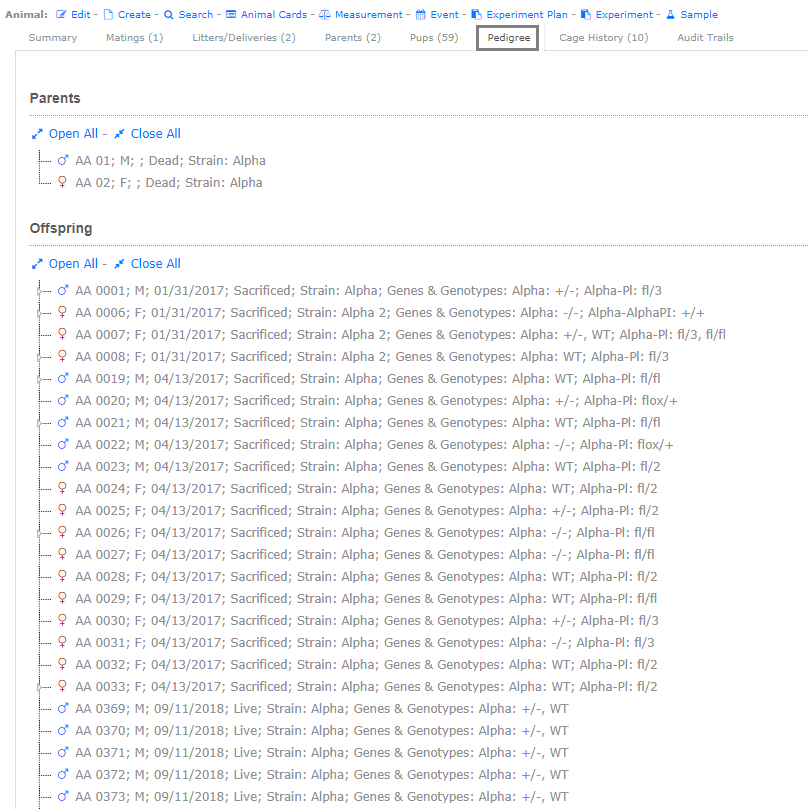Screen dimensions: 808x809
Task: Click the Experiment Plan clipboard icon
Action: 476,14
